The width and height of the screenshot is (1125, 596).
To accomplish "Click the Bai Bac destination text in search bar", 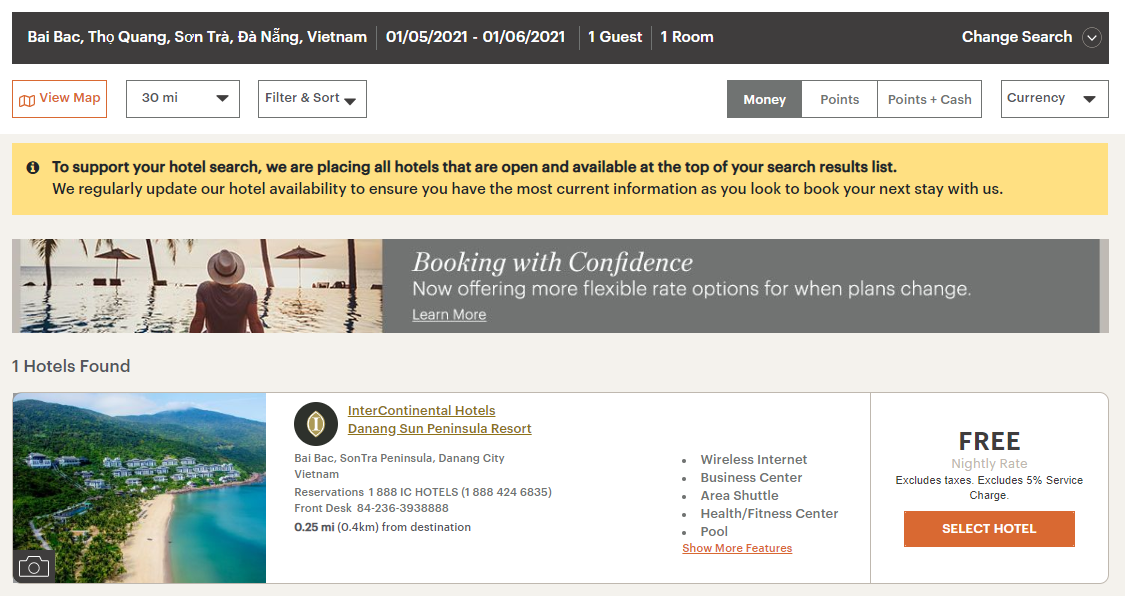I will click(197, 37).
